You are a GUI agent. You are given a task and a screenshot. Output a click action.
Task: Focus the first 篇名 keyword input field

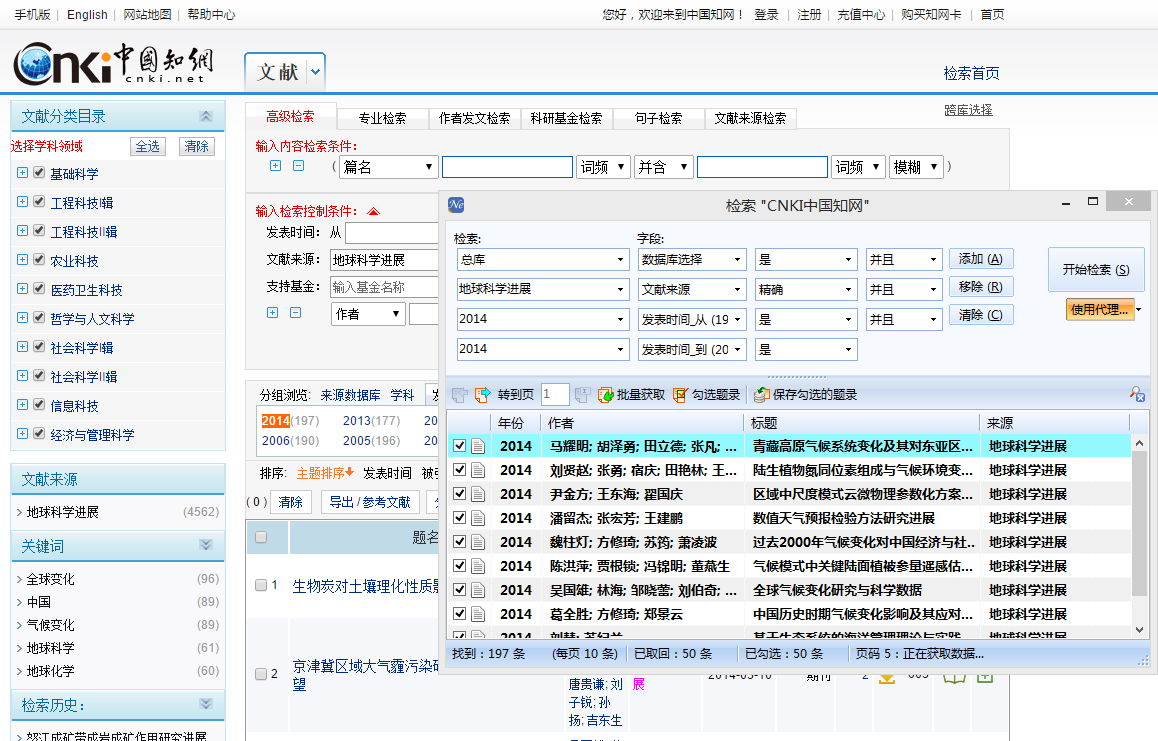pyautogui.click(x=507, y=167)
